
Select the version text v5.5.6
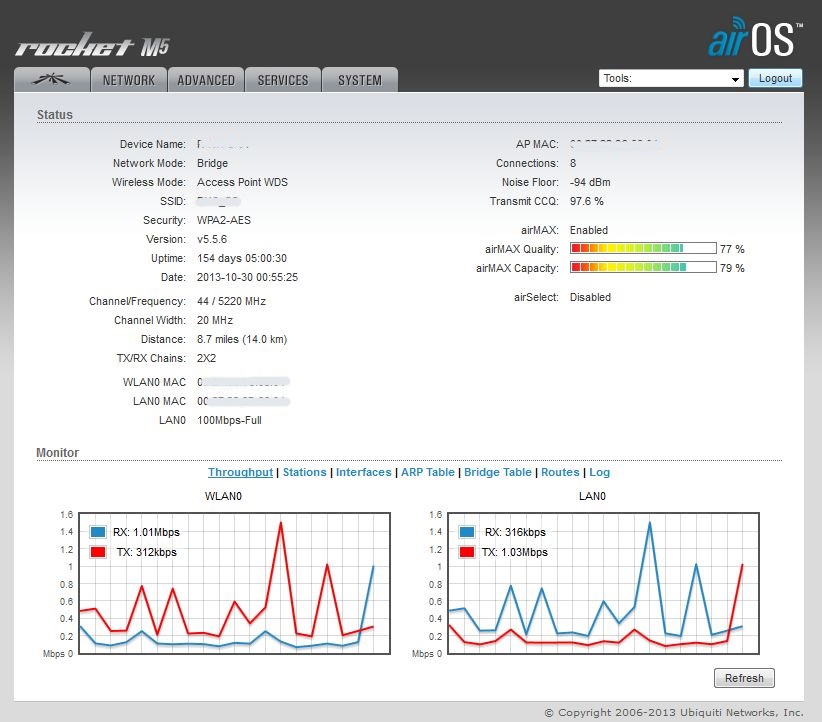(212, 239)
